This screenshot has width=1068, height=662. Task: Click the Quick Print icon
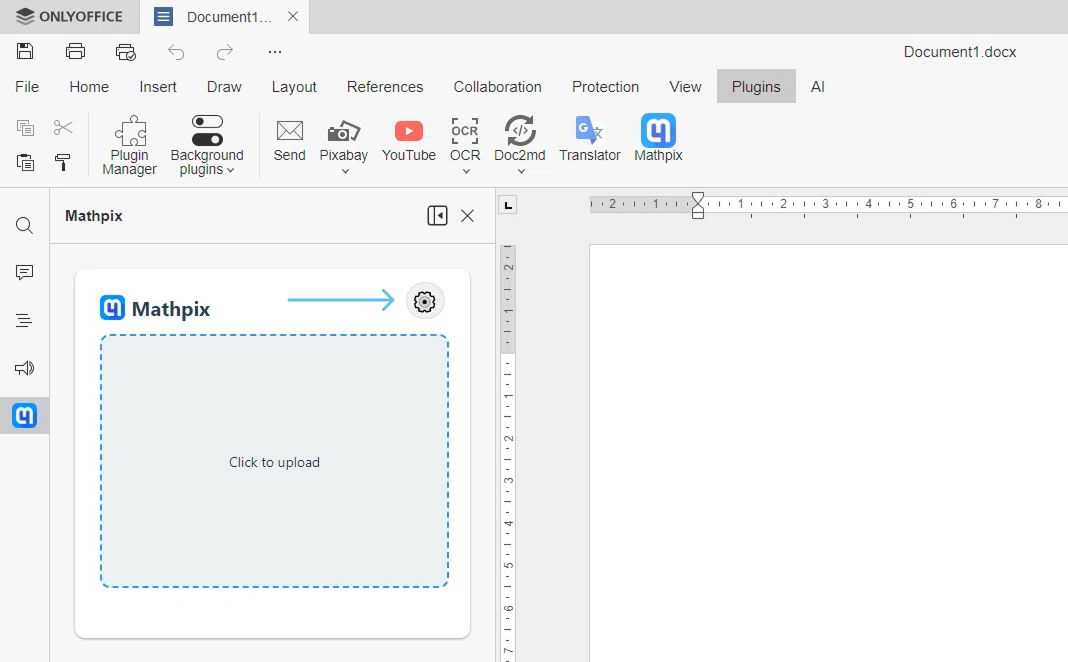coord(126,52)
